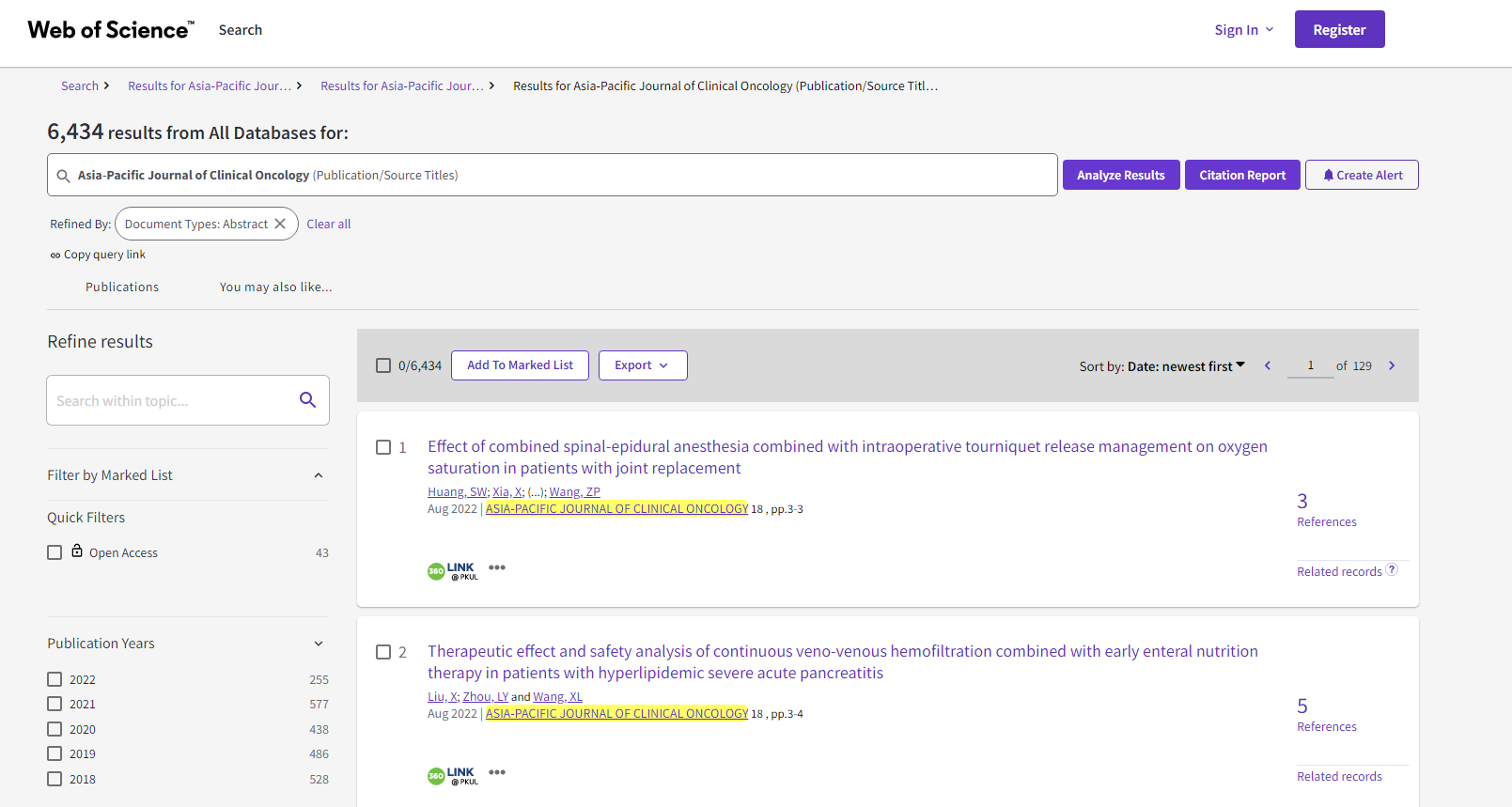The height and width of the screenshot is (807, 1512).
Task: Check the 2021 publication year box
Action: tap(55, 704)
